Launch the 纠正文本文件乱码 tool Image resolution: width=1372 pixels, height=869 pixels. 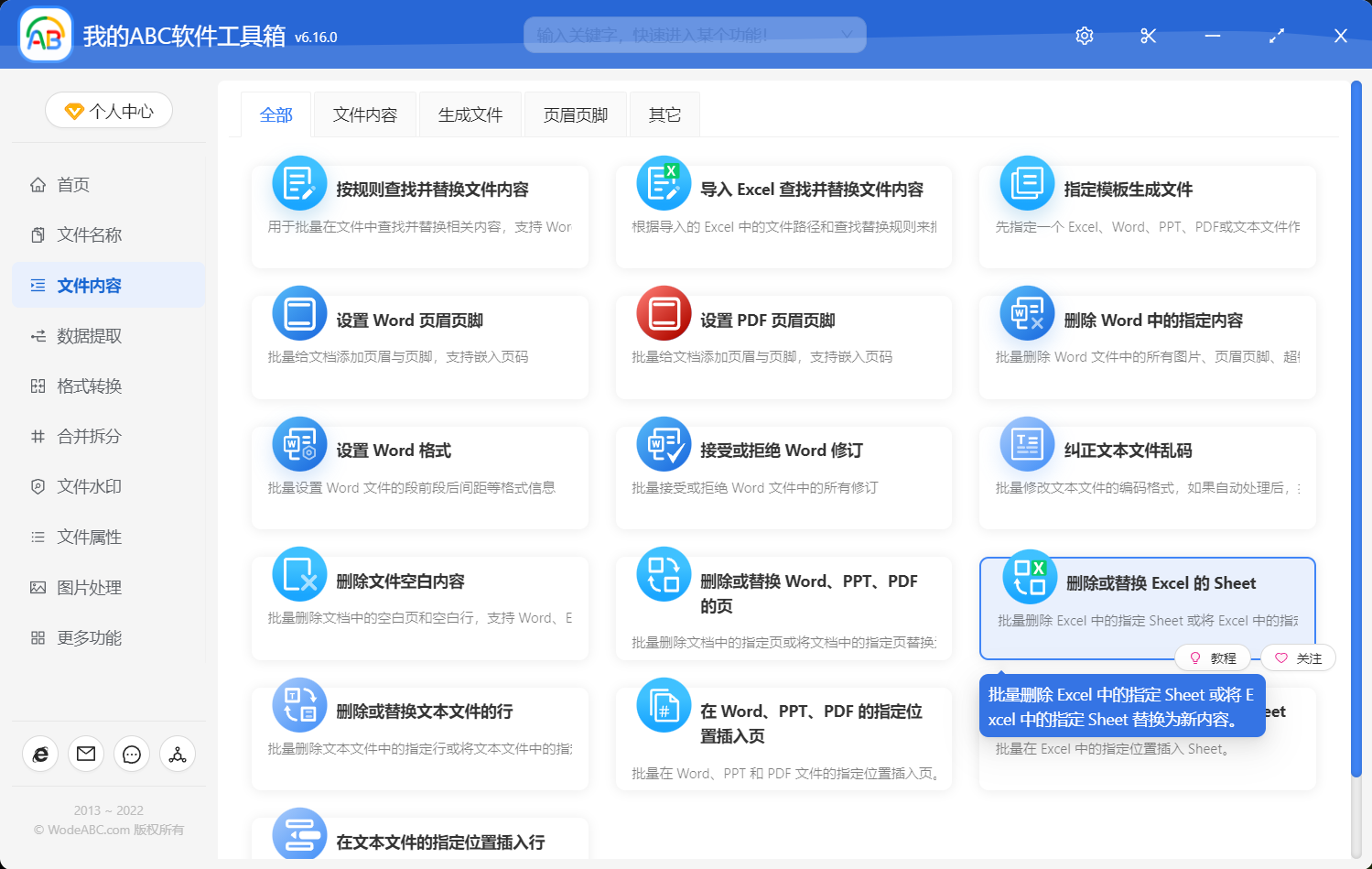[x=1146, y=477]
